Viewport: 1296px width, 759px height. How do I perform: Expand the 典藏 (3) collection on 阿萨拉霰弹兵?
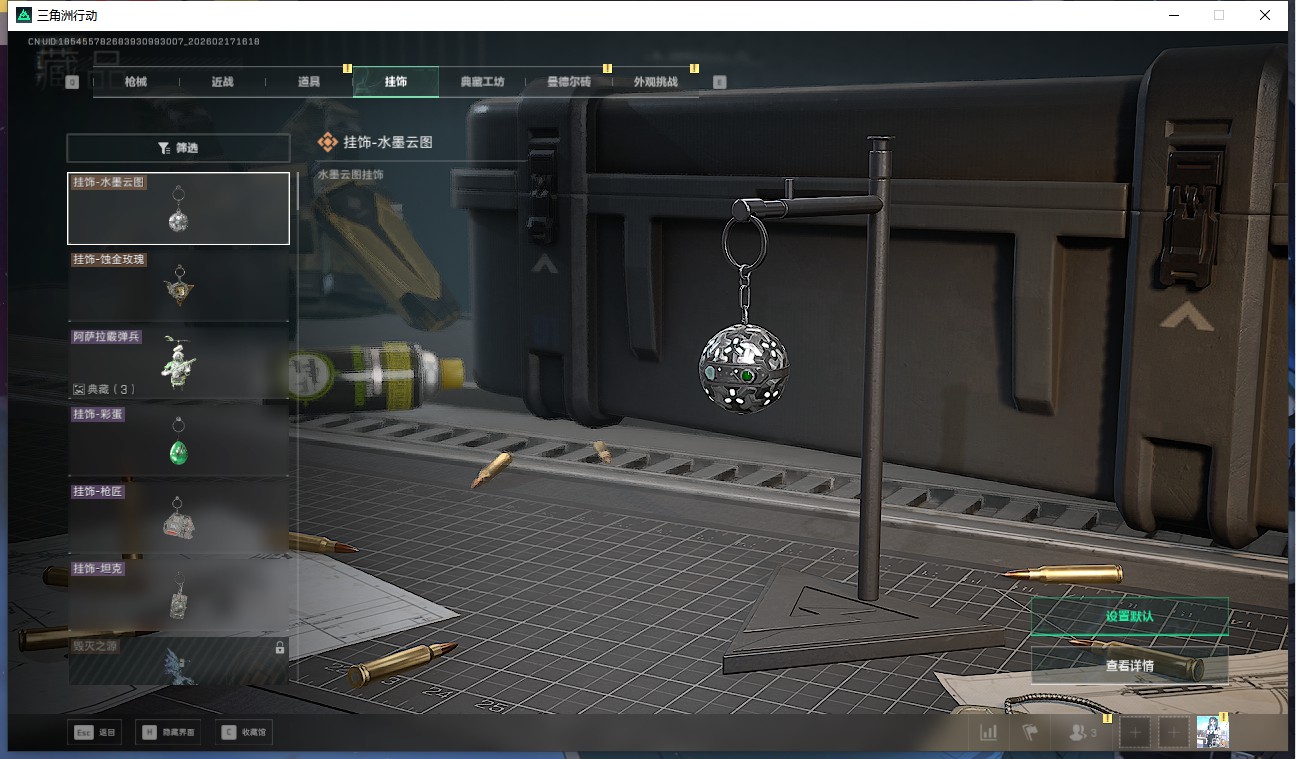pos(105,389)
